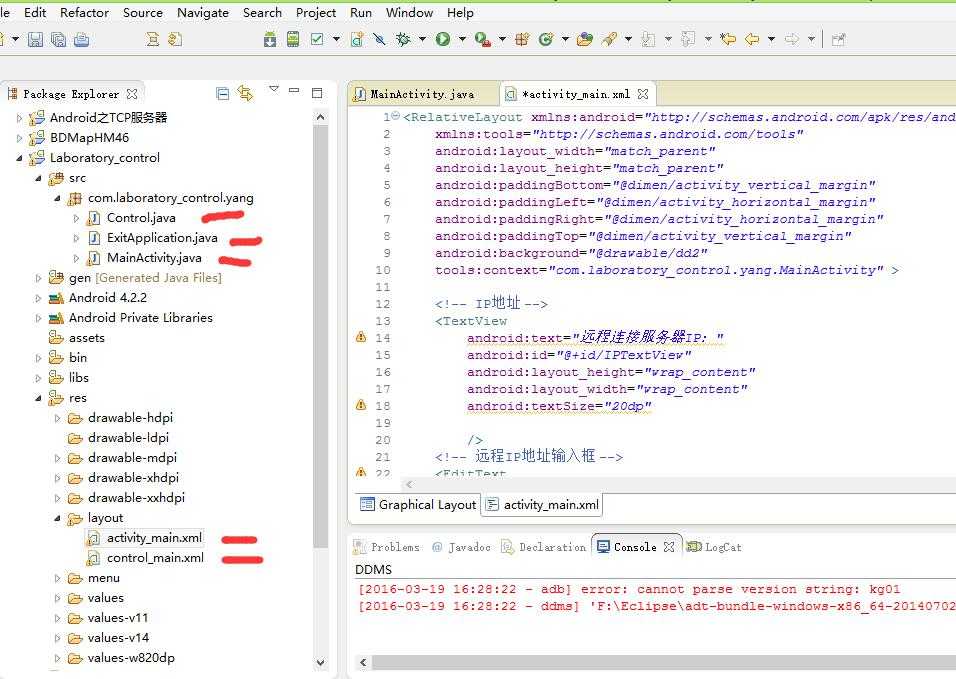This screenshot has width=956, height=679.
Task: Select Control.java in Package Explorer
Action: click(x=141, y=218)
